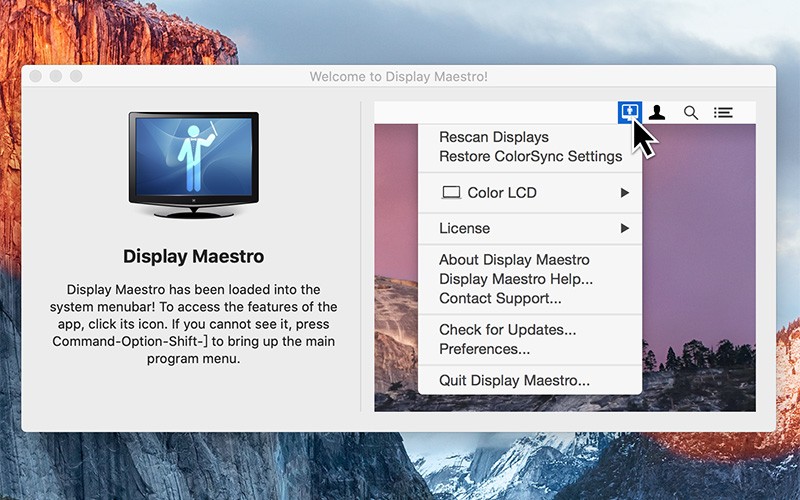
Task: Click the 'Welcome to Display Maestro!' window title
Action: pos(398,77)
